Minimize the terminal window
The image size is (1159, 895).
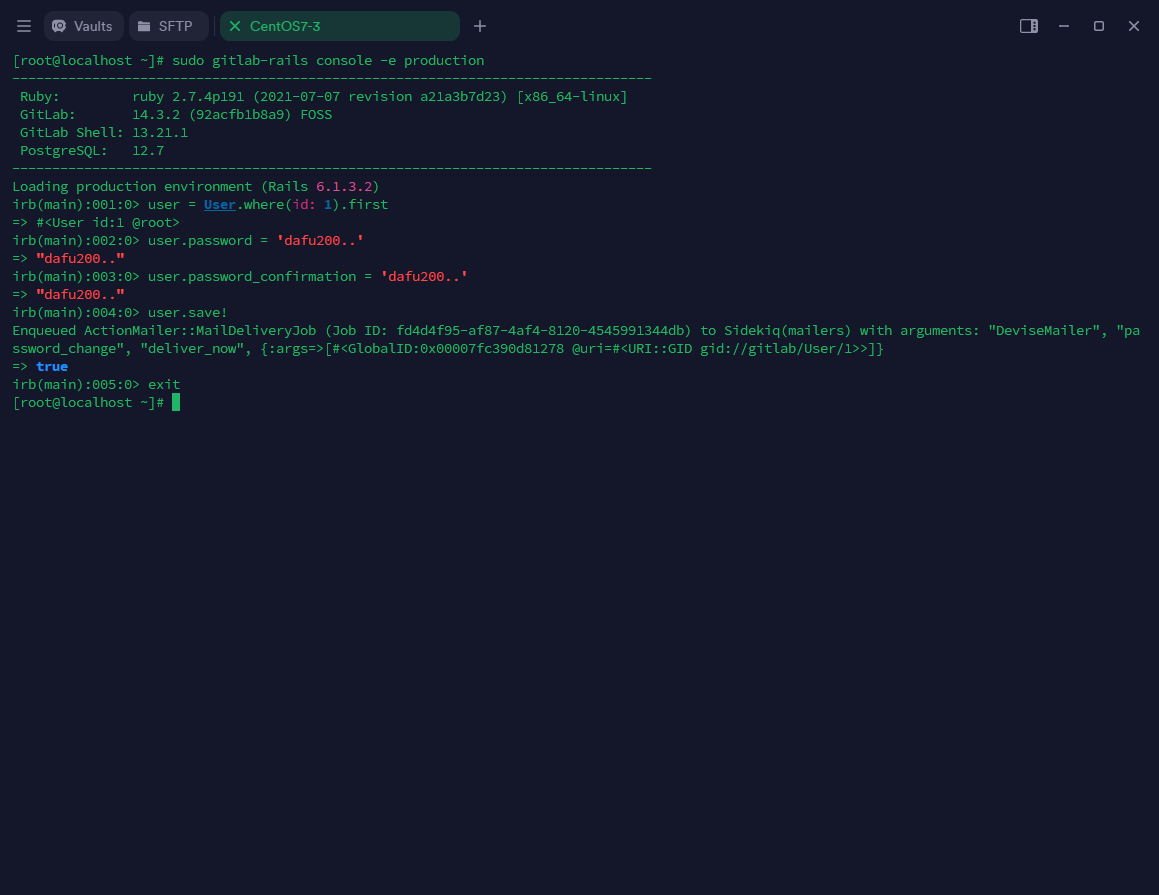pyautogui.click(x=1064, y=26)
